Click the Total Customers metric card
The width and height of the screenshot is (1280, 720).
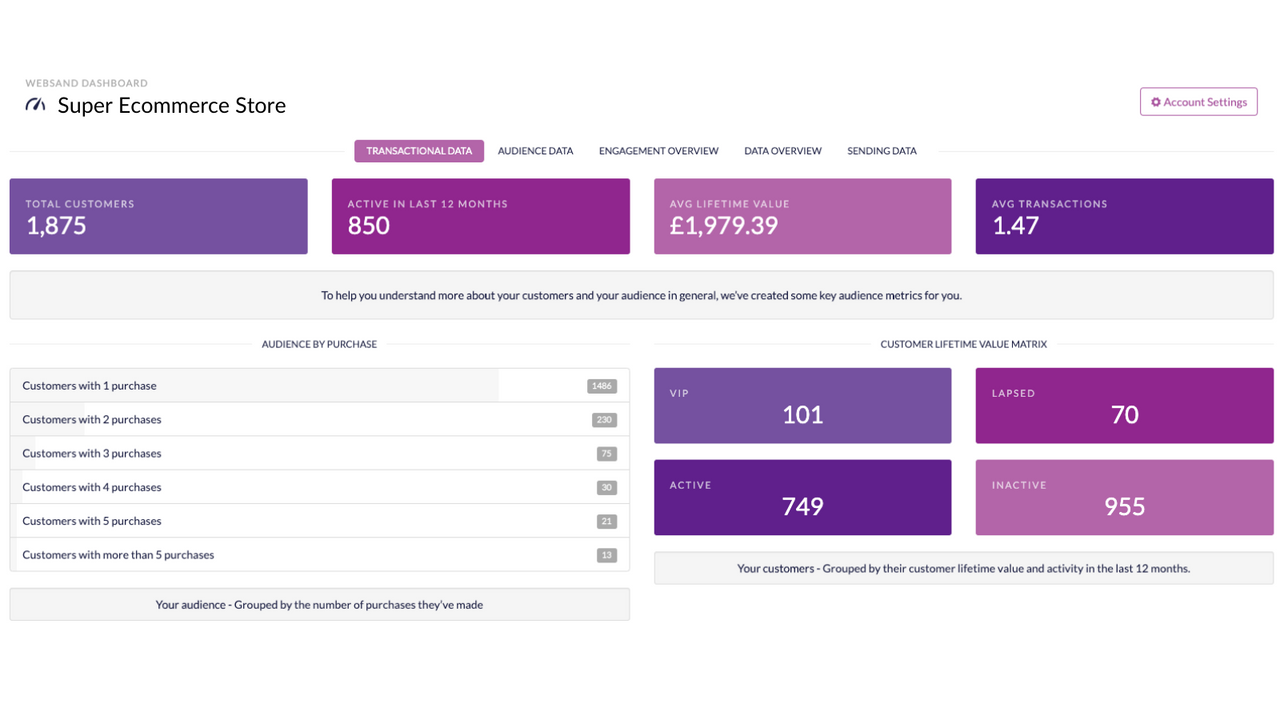(158, 216)
